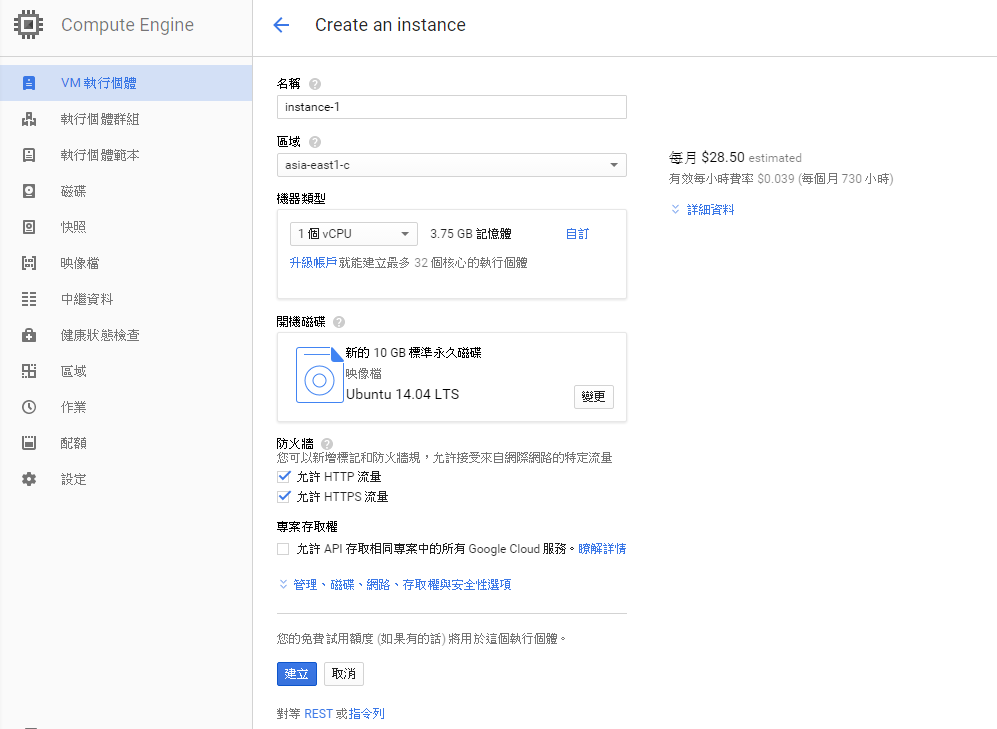The height and width of the screenshot is (729, 997).
Task: Click the 執行個體群組 sidebar icon
Action: [29, 119]
